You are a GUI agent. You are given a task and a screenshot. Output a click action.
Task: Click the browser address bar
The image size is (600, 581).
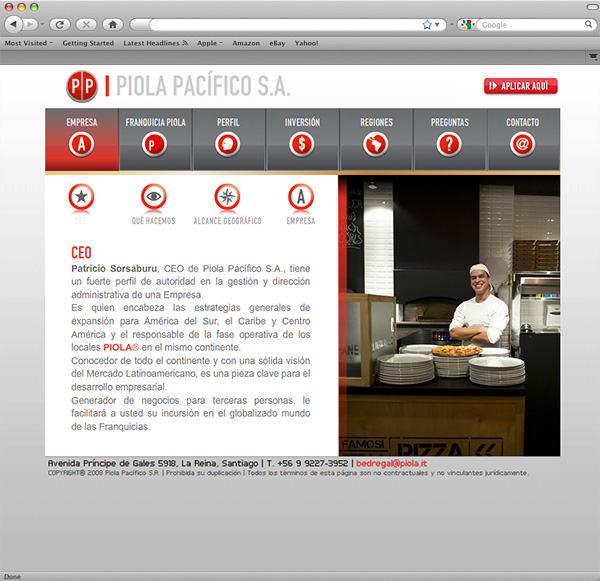tap(280, 24)
